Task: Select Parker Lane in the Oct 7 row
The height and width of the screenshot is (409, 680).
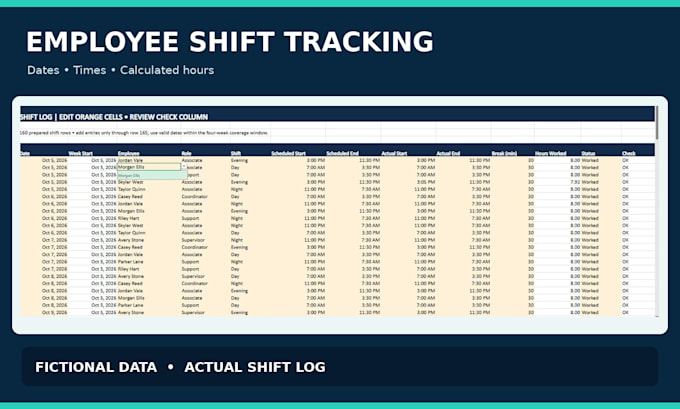Action: tap(131, 262)
